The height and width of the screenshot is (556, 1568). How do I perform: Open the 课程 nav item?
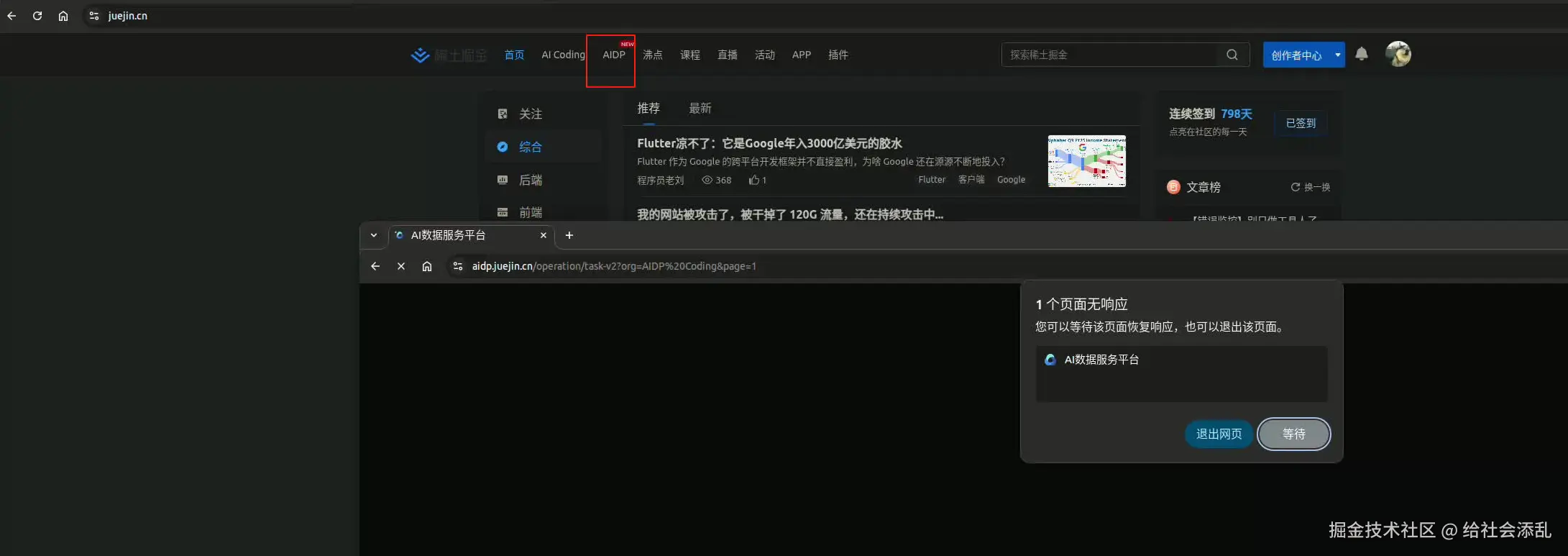pyautogui.click(x=690, y=55)
